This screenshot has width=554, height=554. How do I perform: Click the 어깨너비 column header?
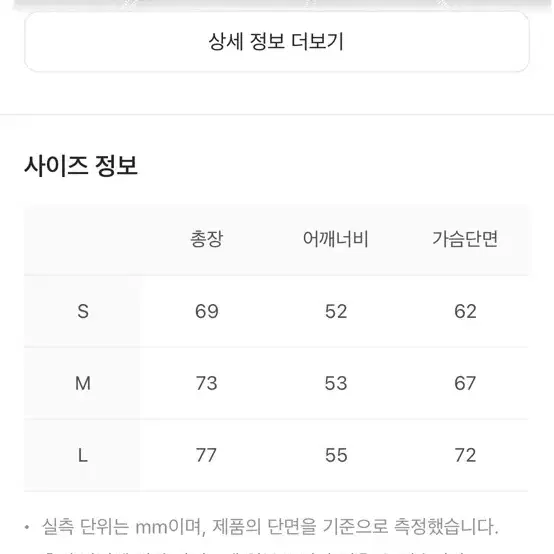pyautogui.click(x=336, y=239)
